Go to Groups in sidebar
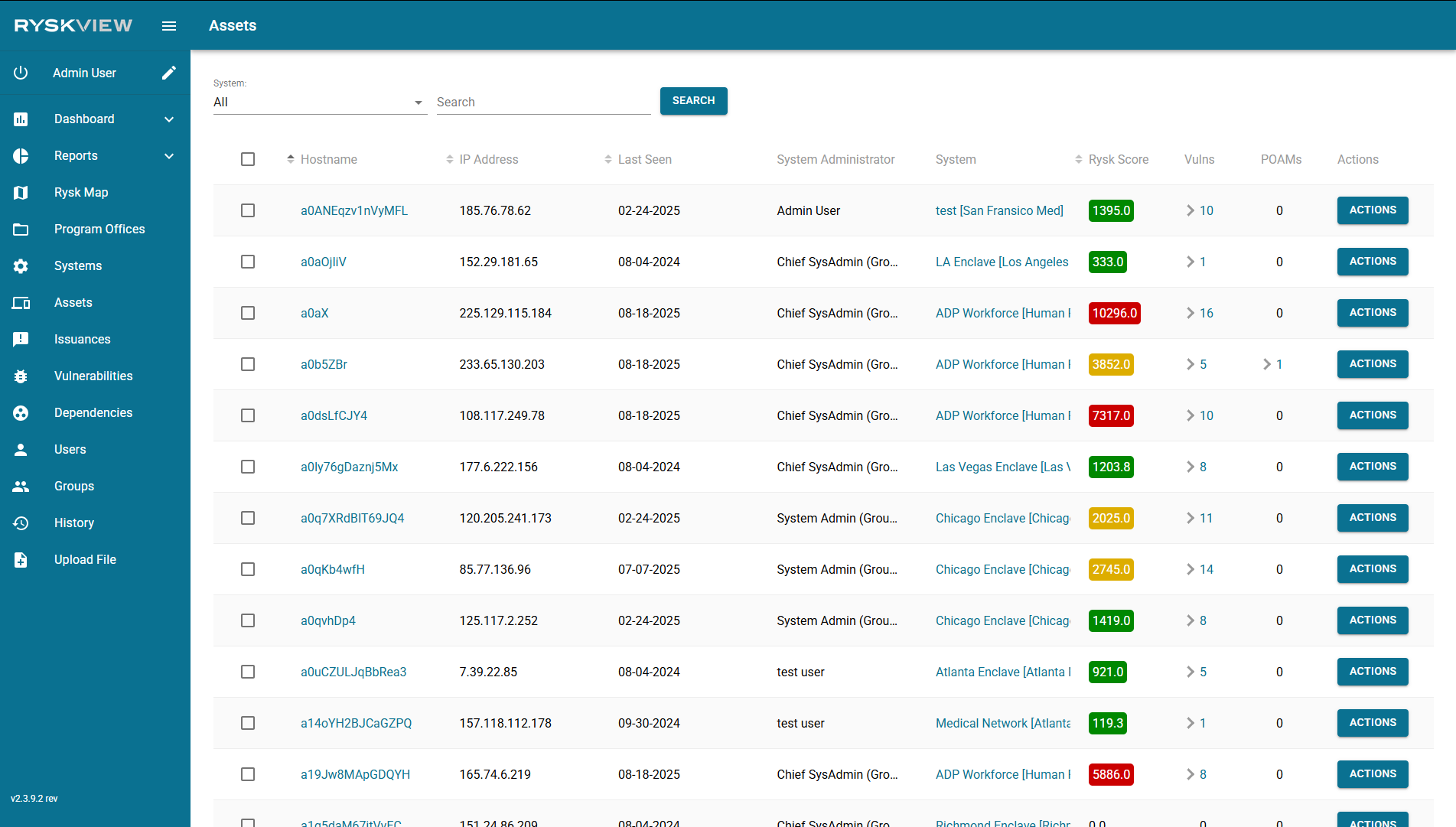This screenshot has height=827, width=1456. click(x=74, y=487)
